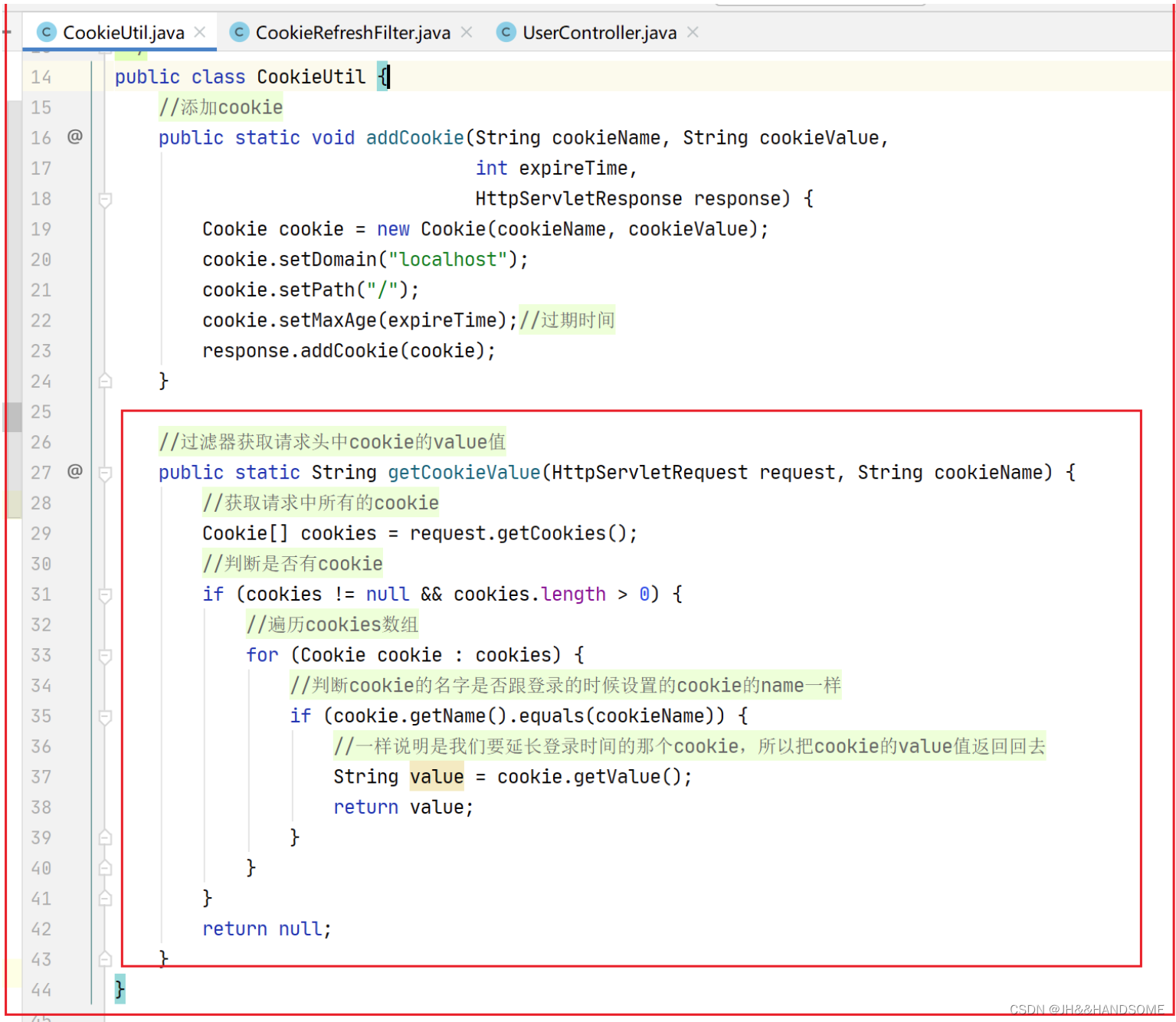
Task: Click the class icon on CookieRefreshFilter.java tab
Action: (239, 32)
